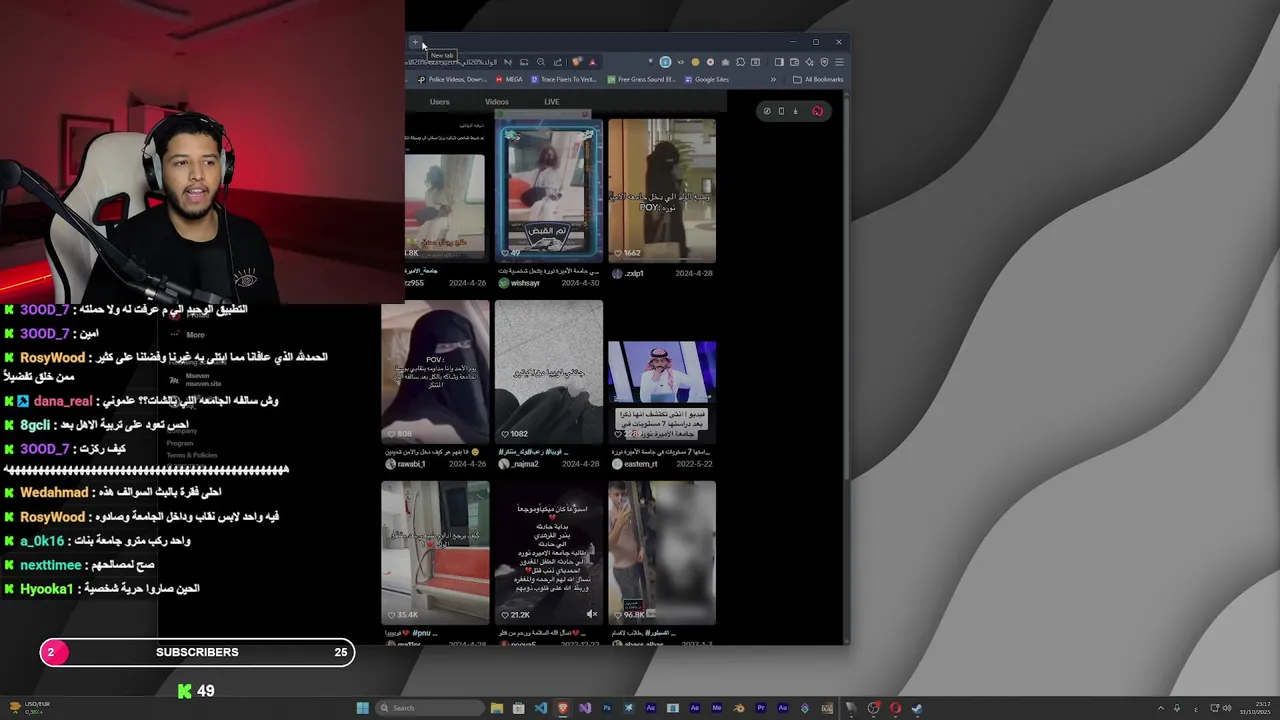This screenshot has height=720, width=1280.
Task: Open the video thumbnail by rawabi_1
Action: coord(435,372)
